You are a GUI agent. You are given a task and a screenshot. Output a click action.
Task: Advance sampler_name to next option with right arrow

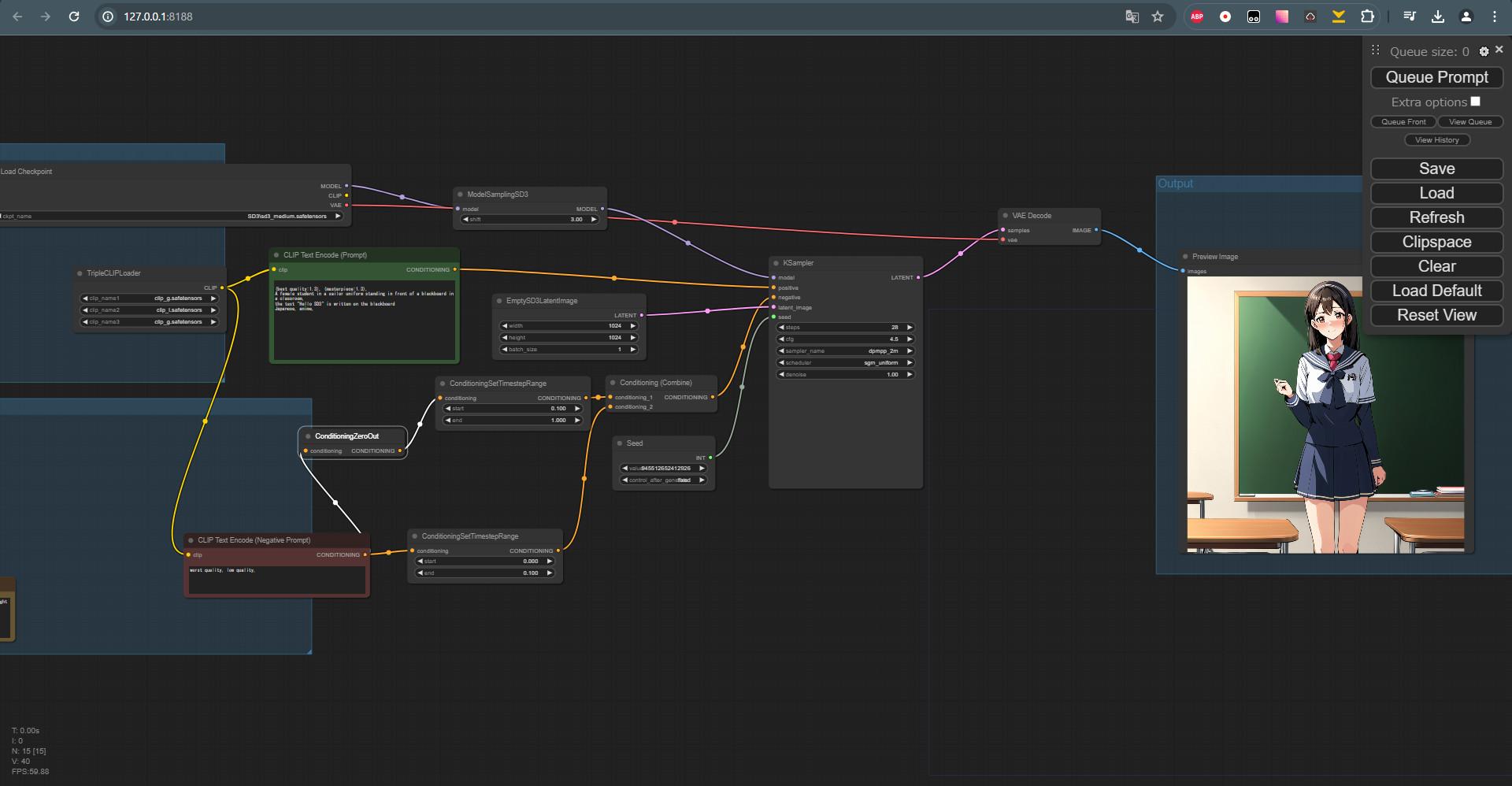pyautogui.click(x=910, y=351)
